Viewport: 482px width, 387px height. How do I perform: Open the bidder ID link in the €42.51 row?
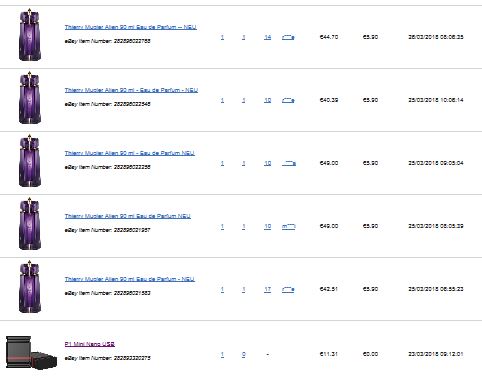click(288, 289)
